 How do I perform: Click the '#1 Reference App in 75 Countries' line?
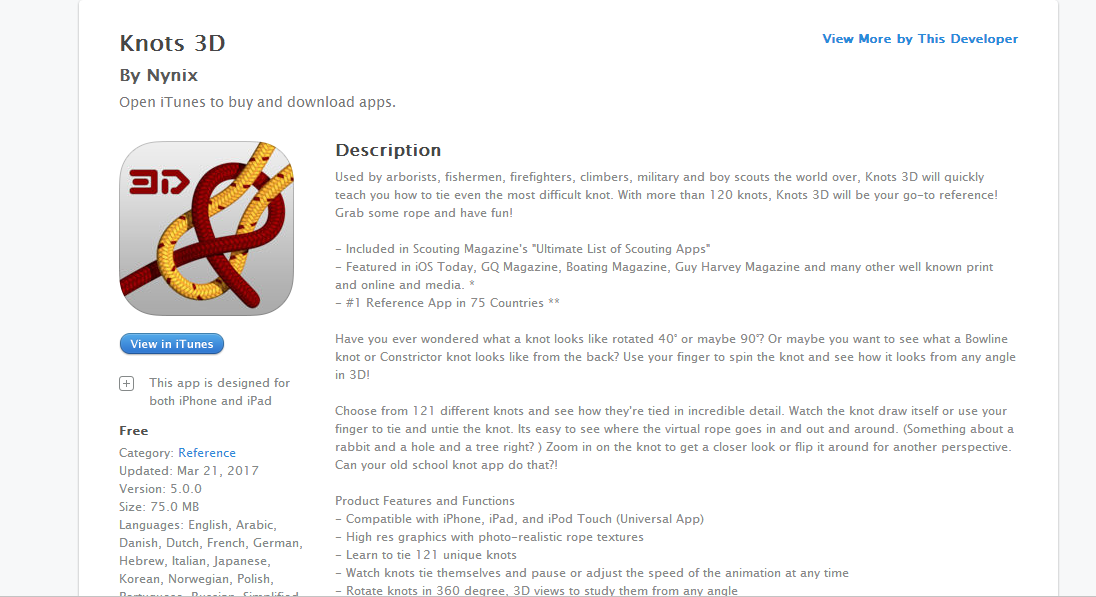coord(447,303)
